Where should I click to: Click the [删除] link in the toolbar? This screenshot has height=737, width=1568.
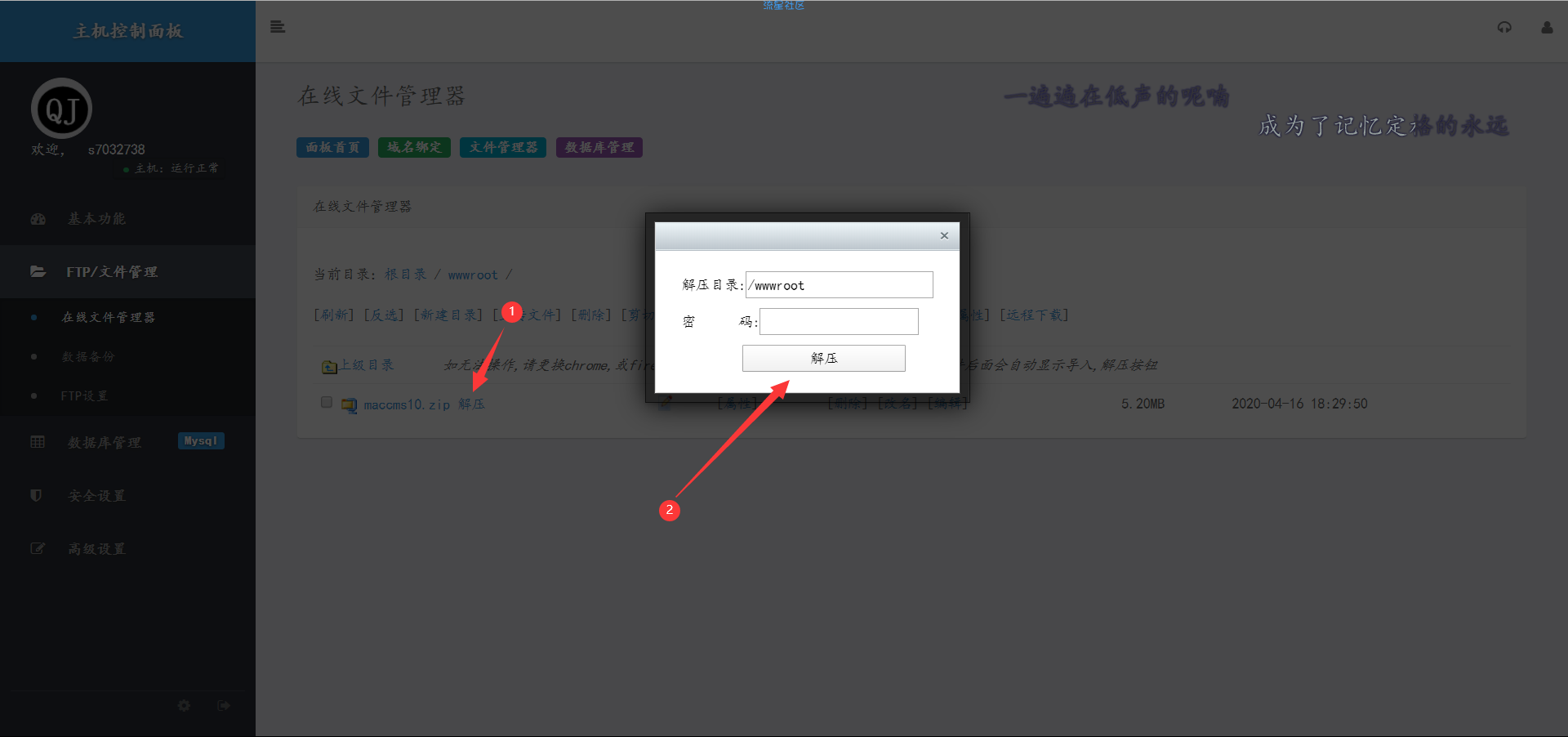[x=591, y=315]
